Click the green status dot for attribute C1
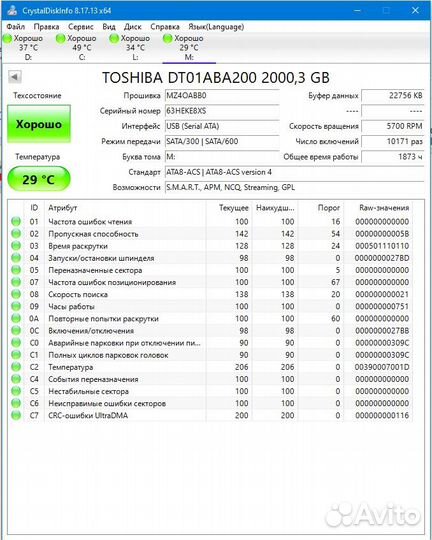 tap(16, 355)
